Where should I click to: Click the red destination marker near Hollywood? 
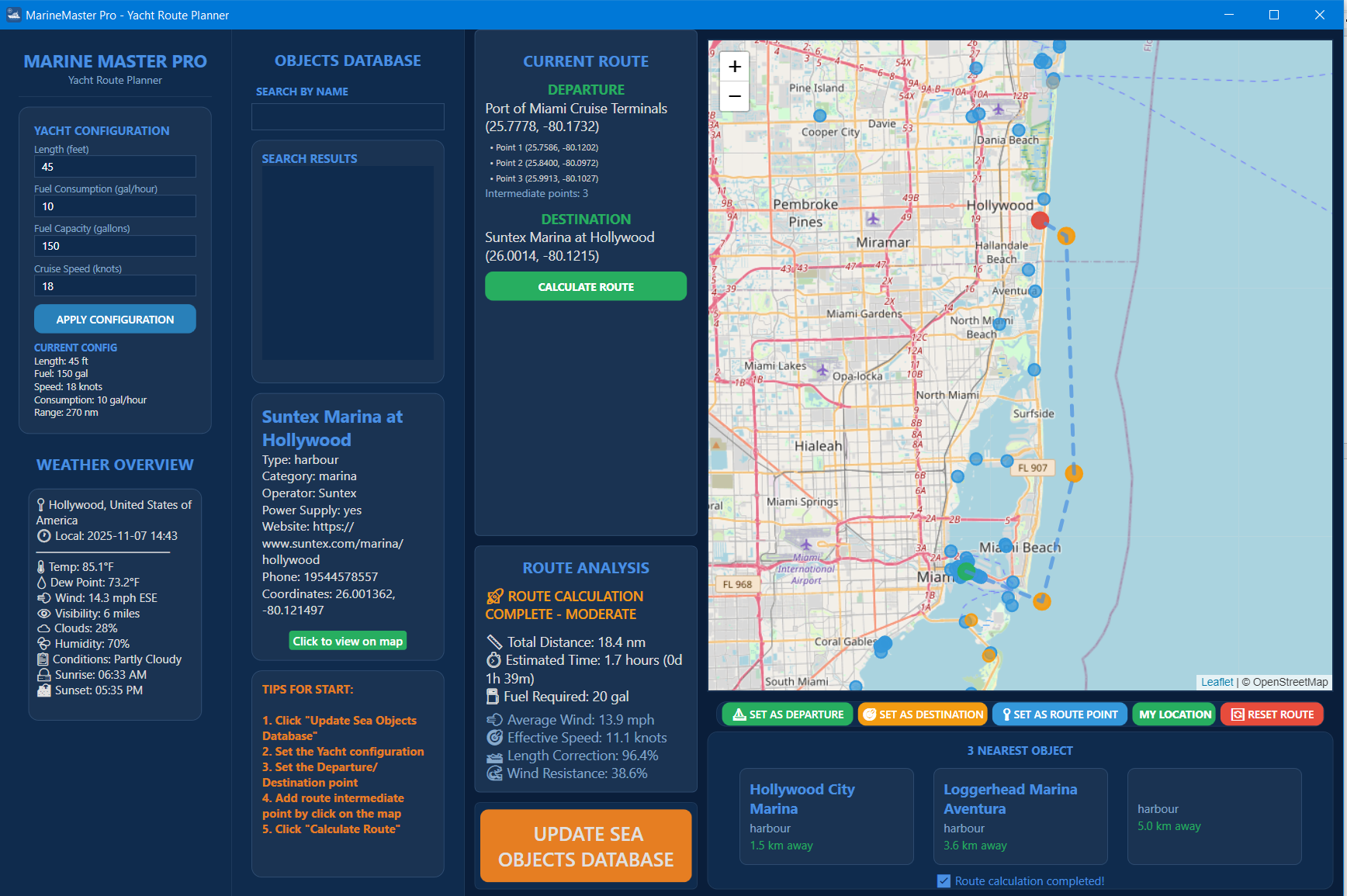1040,220
